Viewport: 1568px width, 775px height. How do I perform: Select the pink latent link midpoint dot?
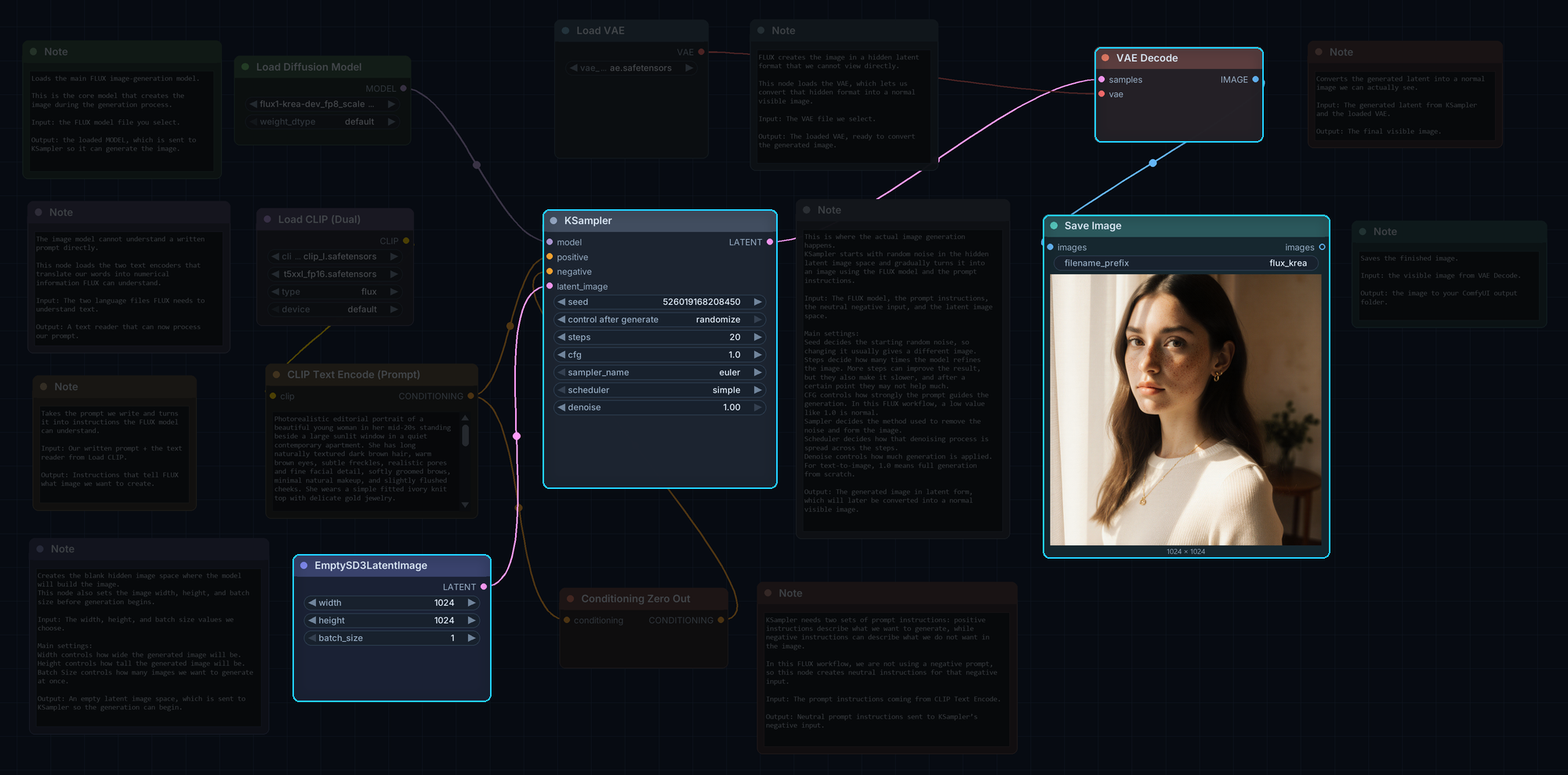[517, 436]
